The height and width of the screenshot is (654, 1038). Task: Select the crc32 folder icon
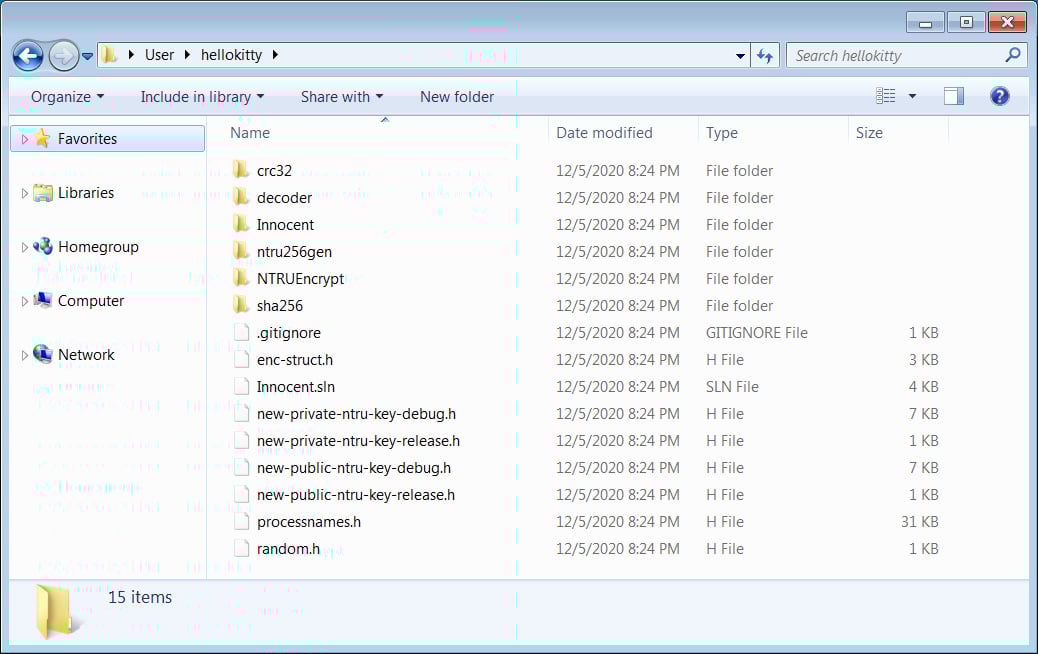pos(241,170)
